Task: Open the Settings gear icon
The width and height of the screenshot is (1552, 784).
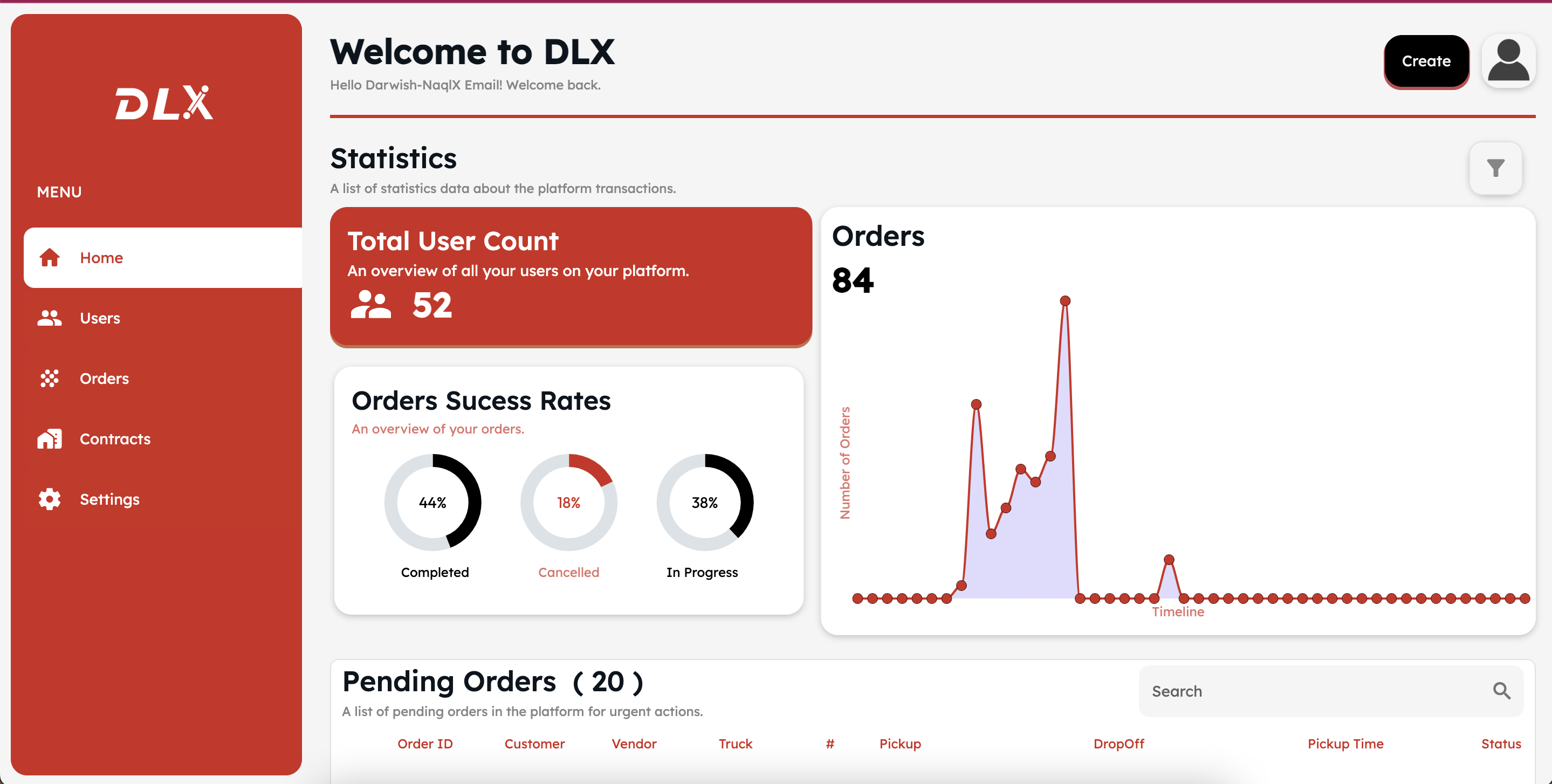Action: (50, 499)
